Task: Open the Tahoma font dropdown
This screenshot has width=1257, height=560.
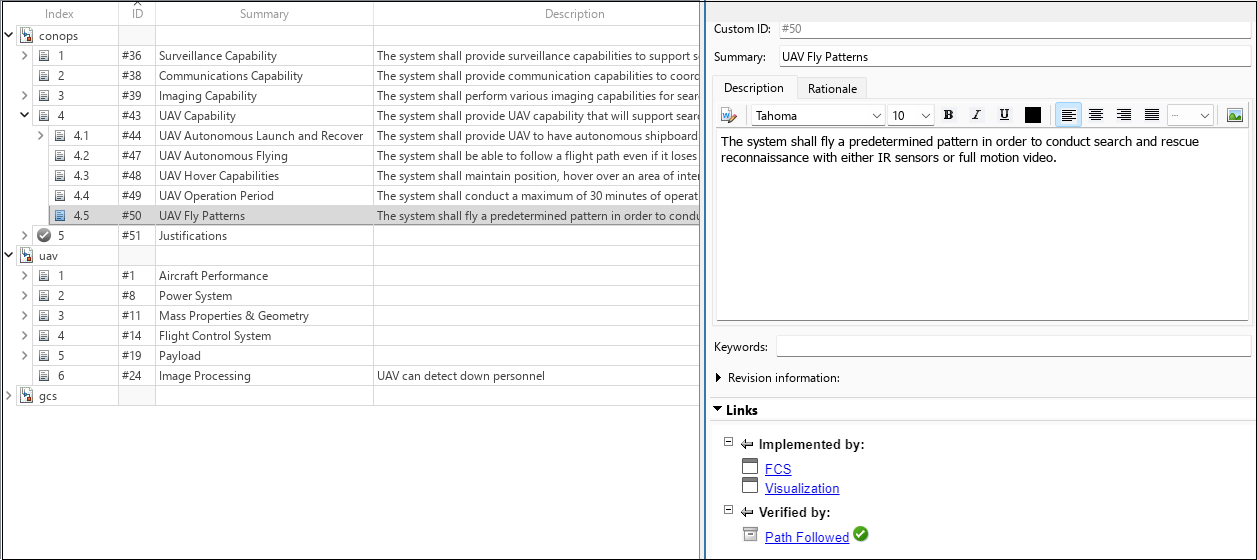Action: click(x=818, y=115)
